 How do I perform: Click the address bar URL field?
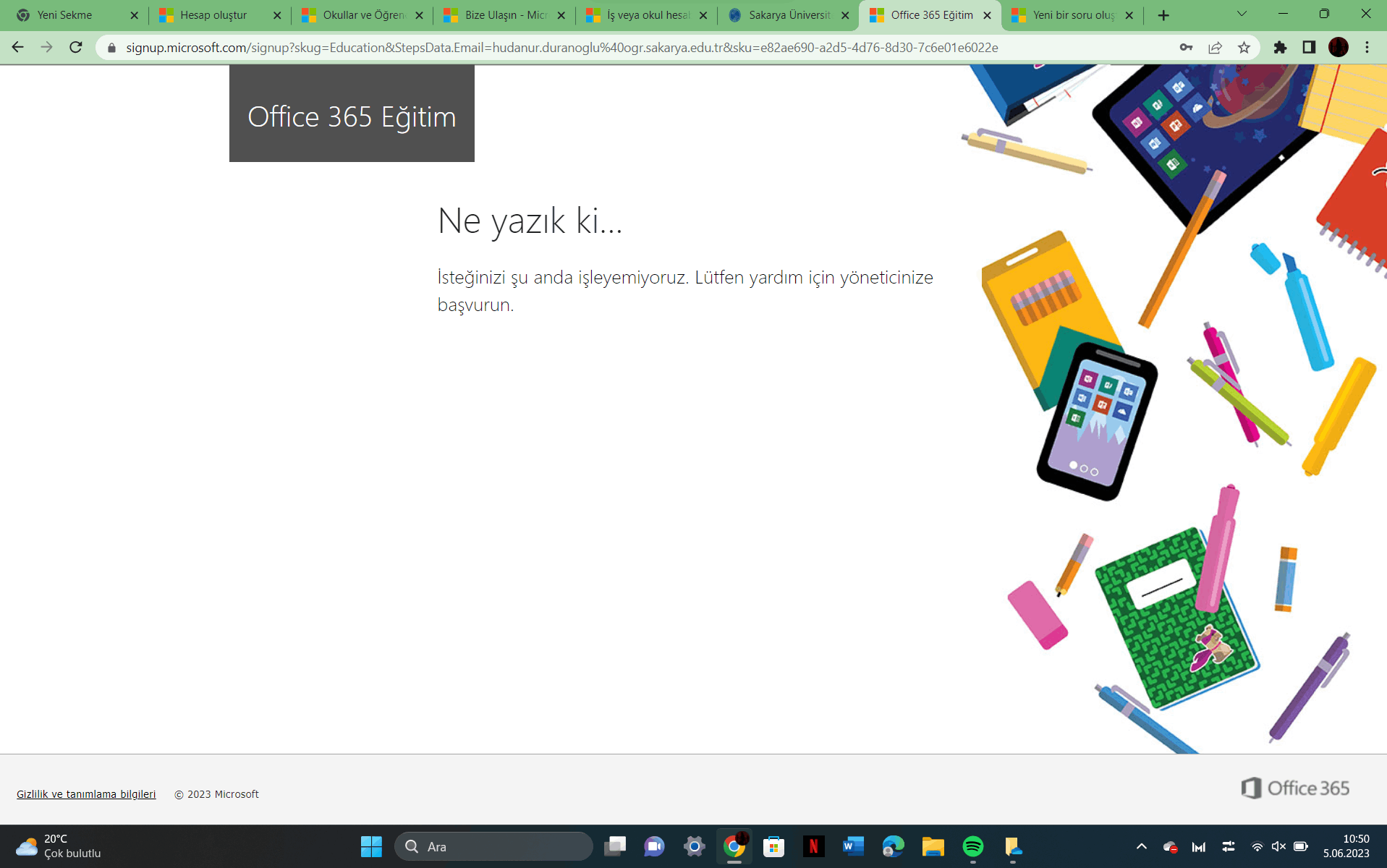coord(637,47)
